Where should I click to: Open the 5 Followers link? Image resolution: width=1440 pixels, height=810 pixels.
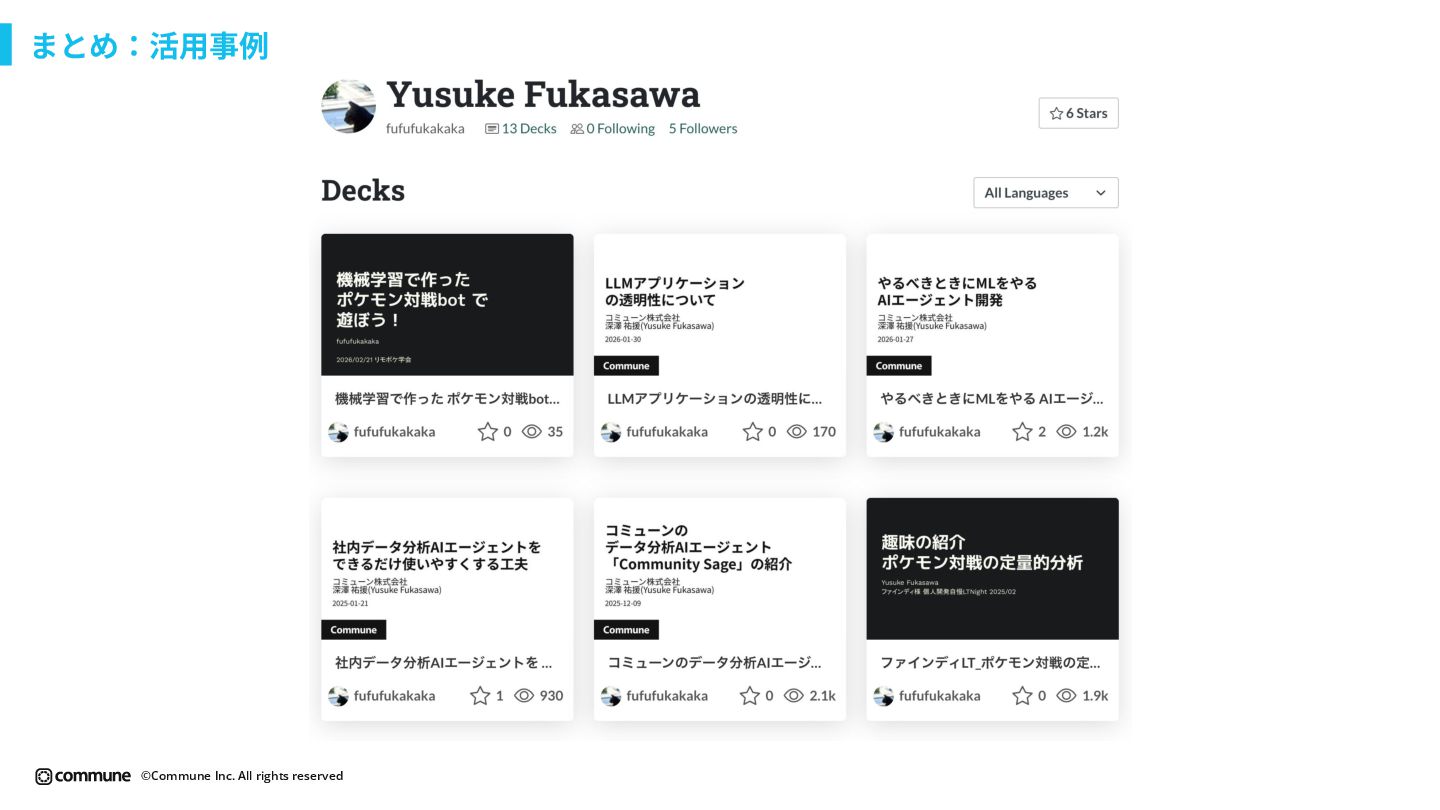[x=703, y=128]
